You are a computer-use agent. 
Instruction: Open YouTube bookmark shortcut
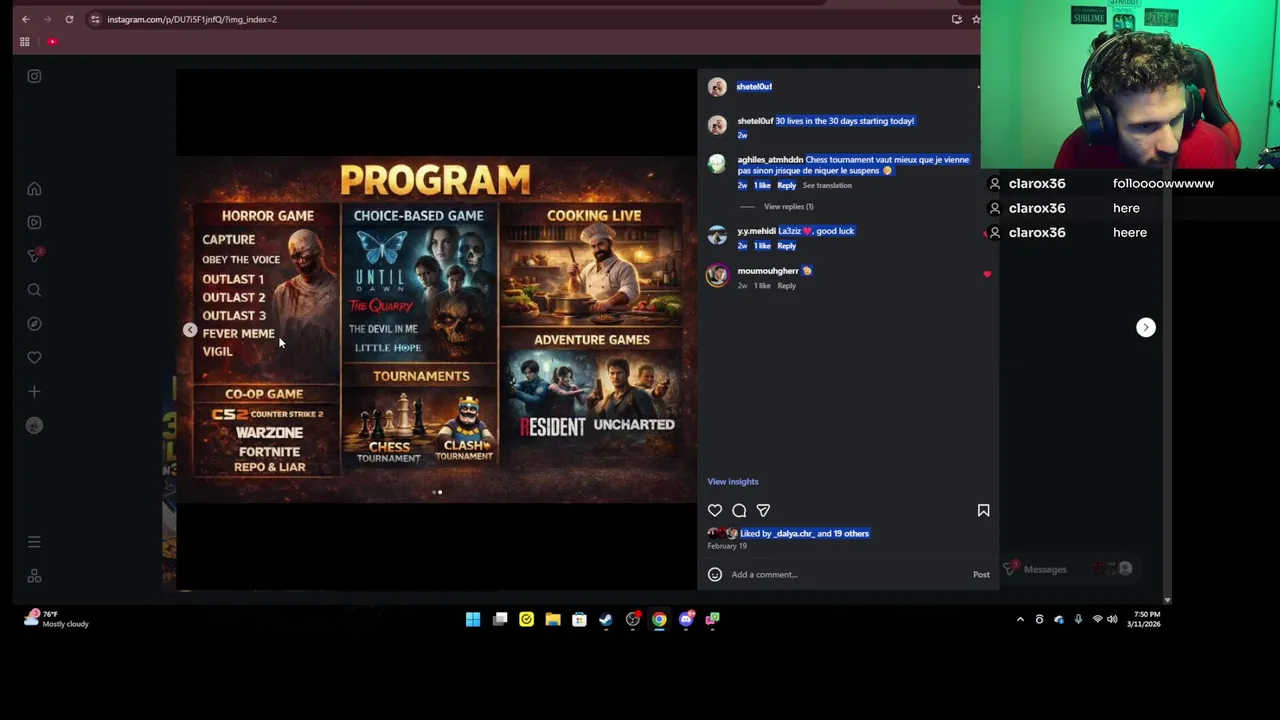point(52,42)
